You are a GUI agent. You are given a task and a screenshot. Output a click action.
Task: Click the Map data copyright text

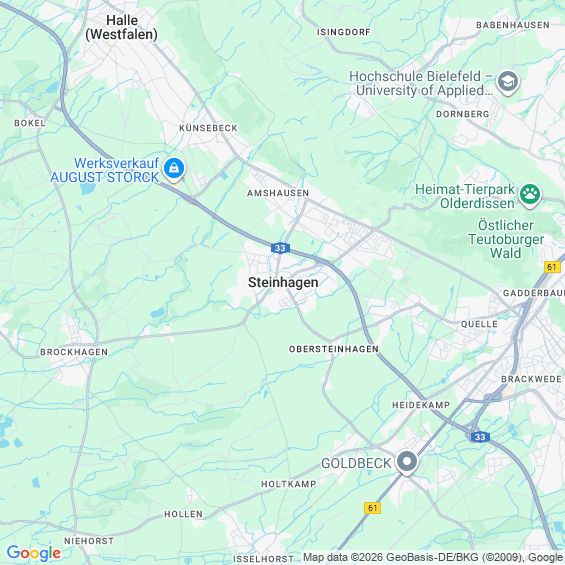[433, 557]
